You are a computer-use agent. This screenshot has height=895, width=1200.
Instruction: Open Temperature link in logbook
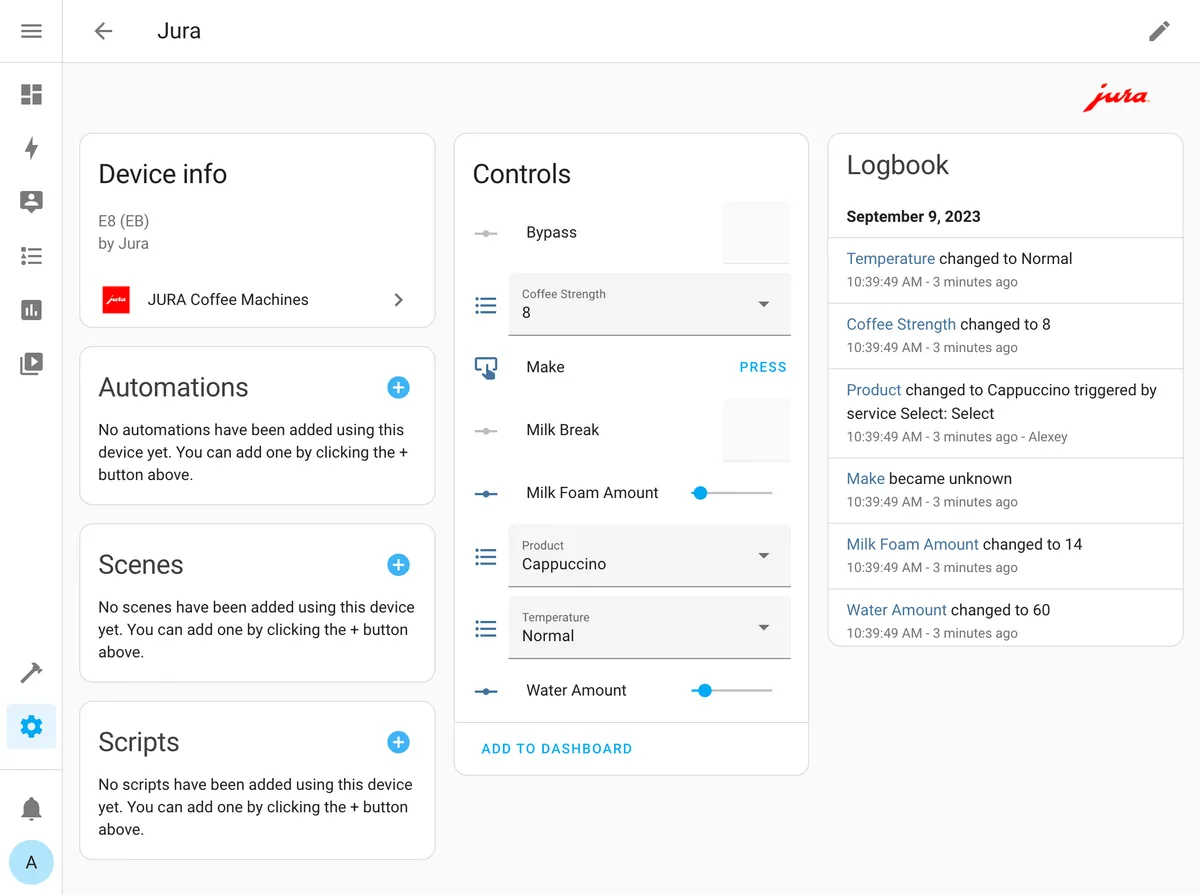tap(891, 258)
